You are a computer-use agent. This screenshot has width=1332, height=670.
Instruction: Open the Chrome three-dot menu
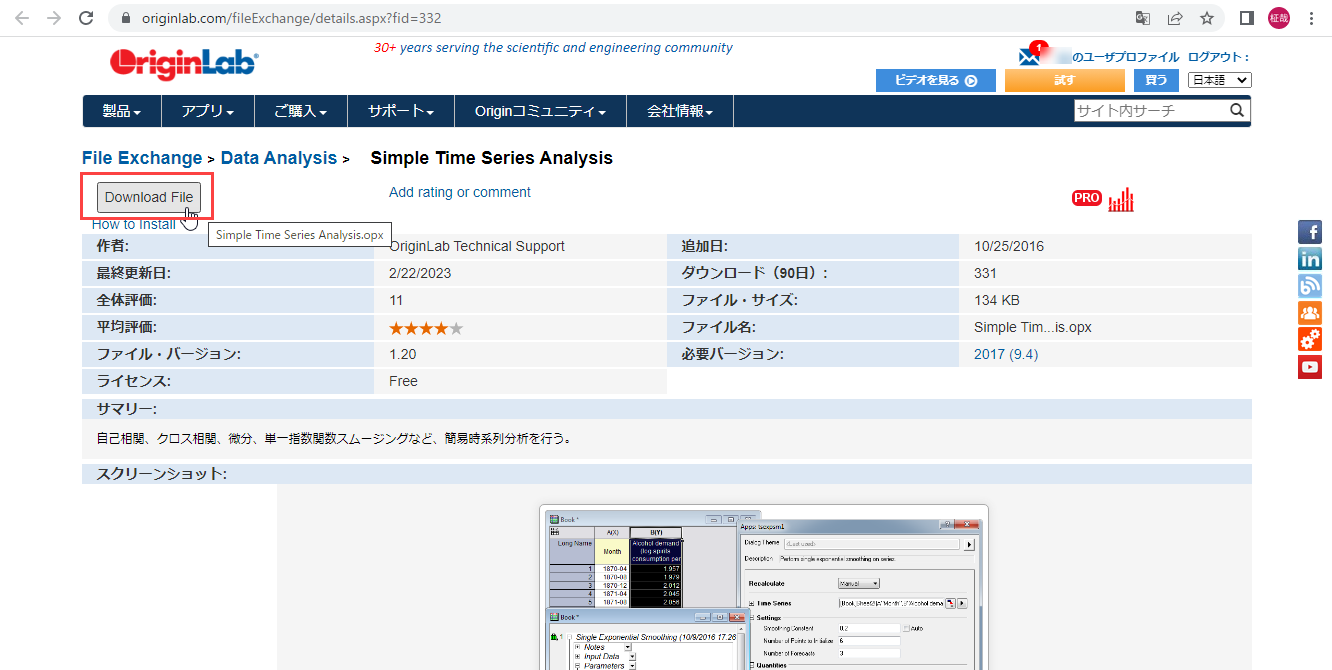tap(1312, 18)
